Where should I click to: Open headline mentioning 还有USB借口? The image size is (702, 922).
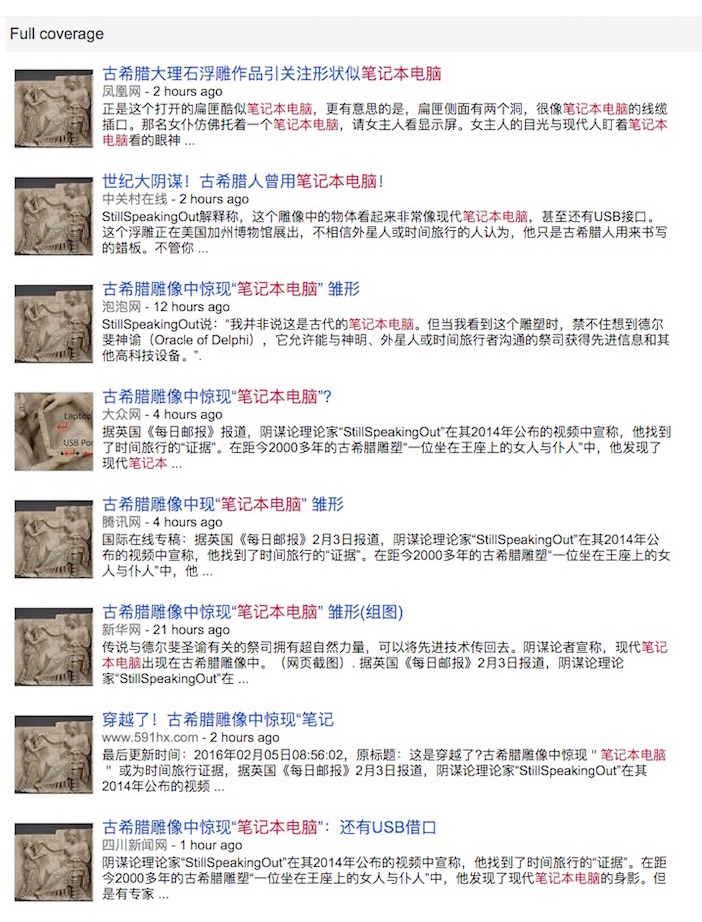click(269, 827)
